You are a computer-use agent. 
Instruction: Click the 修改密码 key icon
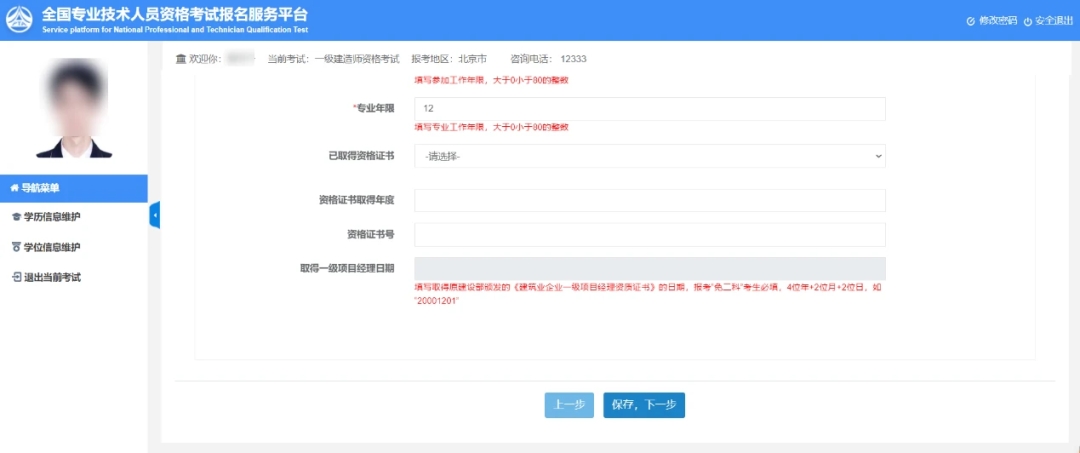970,21
